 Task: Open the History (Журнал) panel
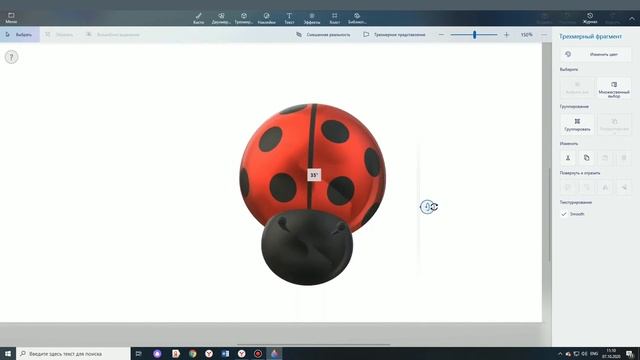pos(590,18)
